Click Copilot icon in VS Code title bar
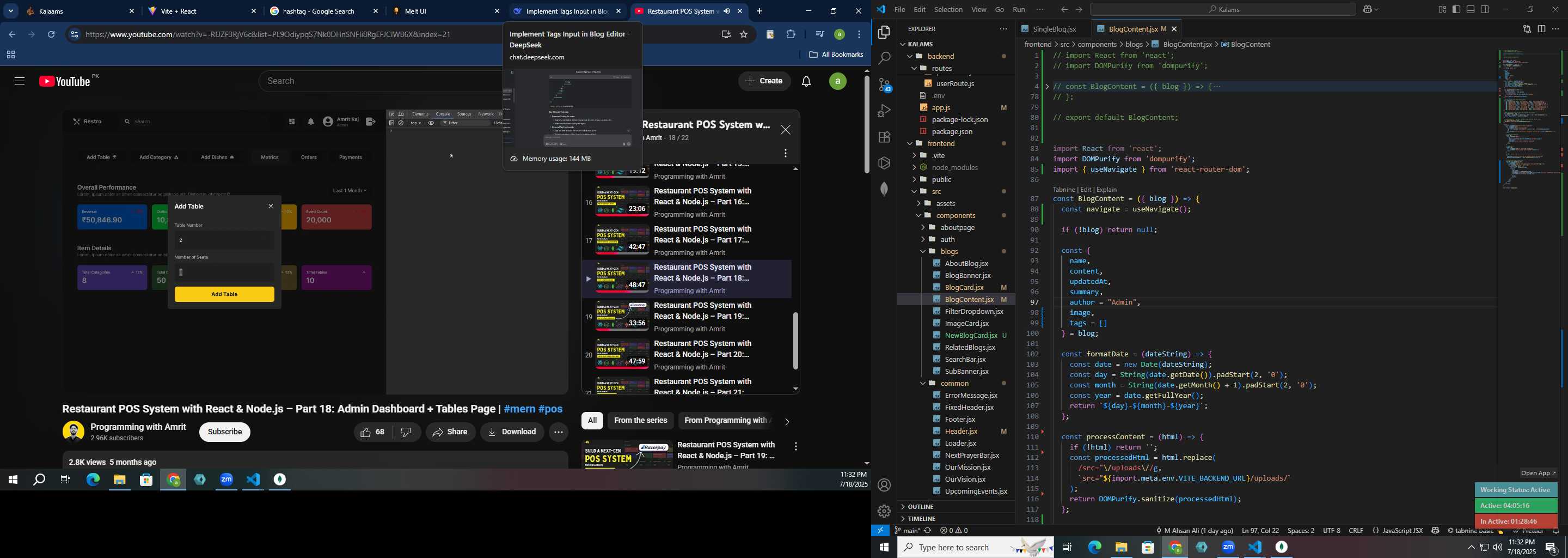This screenshot has width=1568, height=558. (x=1368, y=10)
